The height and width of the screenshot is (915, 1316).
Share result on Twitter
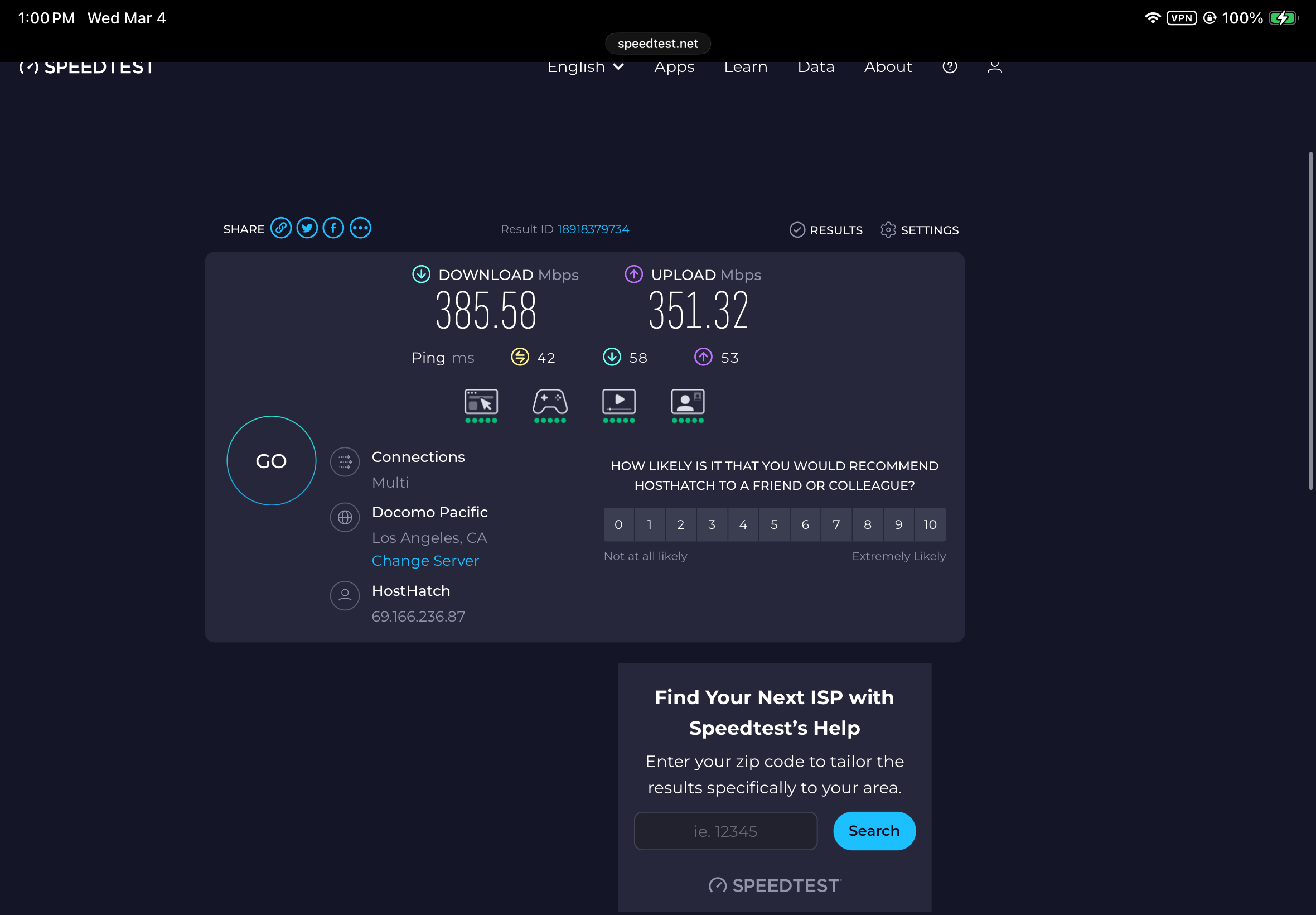tap(307, 228)
